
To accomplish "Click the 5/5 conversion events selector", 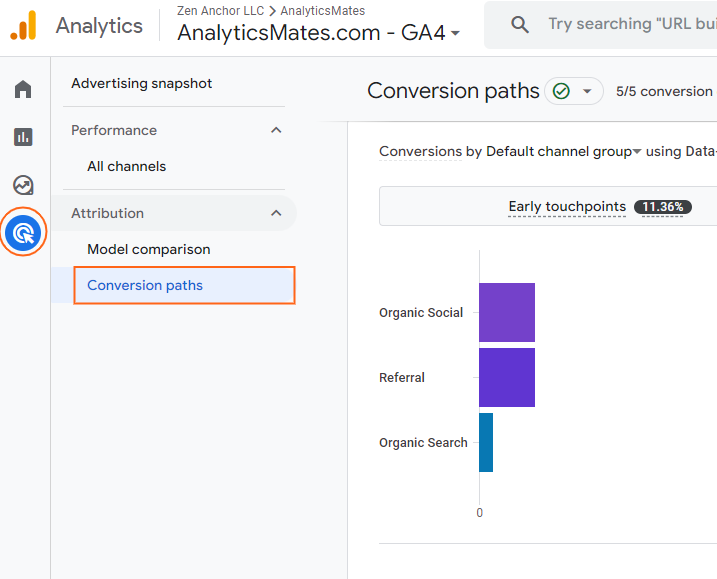I will (x=665, y=91).
